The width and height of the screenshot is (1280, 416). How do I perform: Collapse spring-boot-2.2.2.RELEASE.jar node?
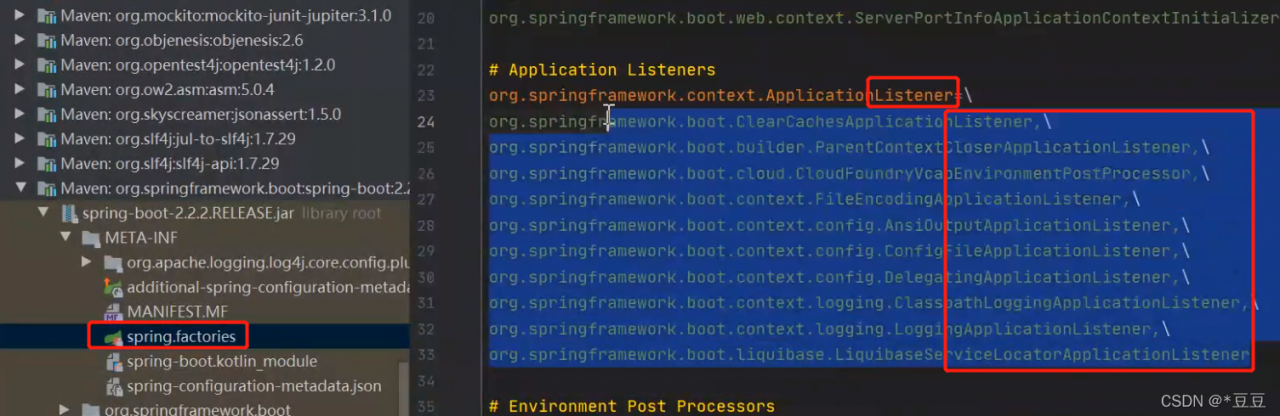(x=43, y=213)
